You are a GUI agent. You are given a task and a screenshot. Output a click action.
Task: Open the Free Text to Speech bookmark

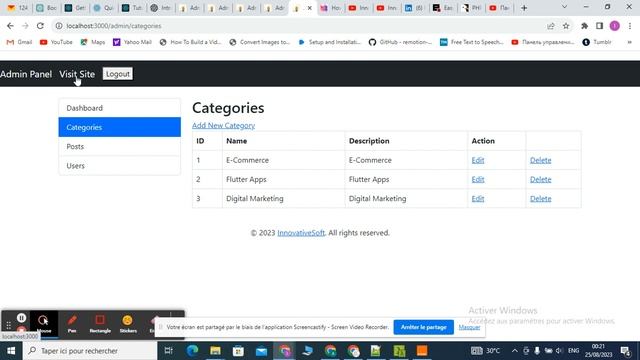point(471,42)
